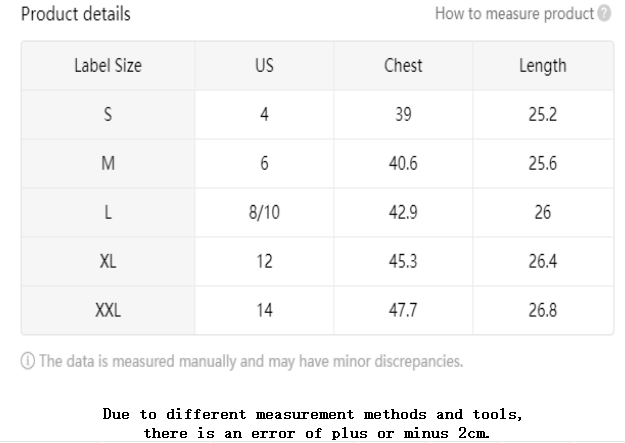
Task: Click the US column header
Action: pyautogui.click(x=264, y=66)
